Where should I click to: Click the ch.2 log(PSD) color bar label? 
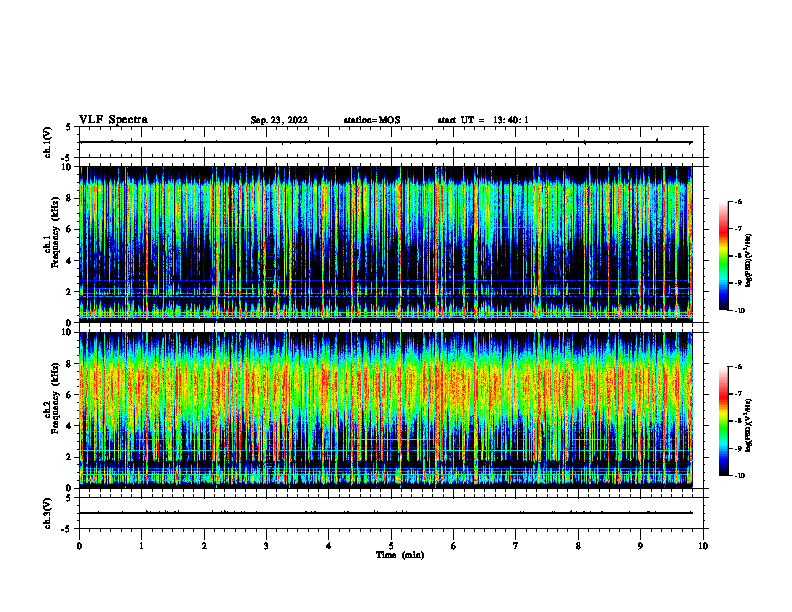coord(749,426)
